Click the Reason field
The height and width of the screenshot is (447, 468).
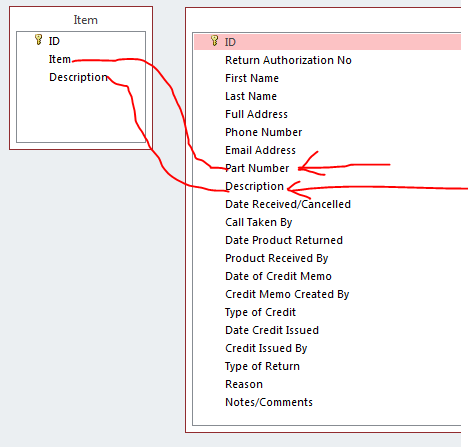click(x=244, y=384)
